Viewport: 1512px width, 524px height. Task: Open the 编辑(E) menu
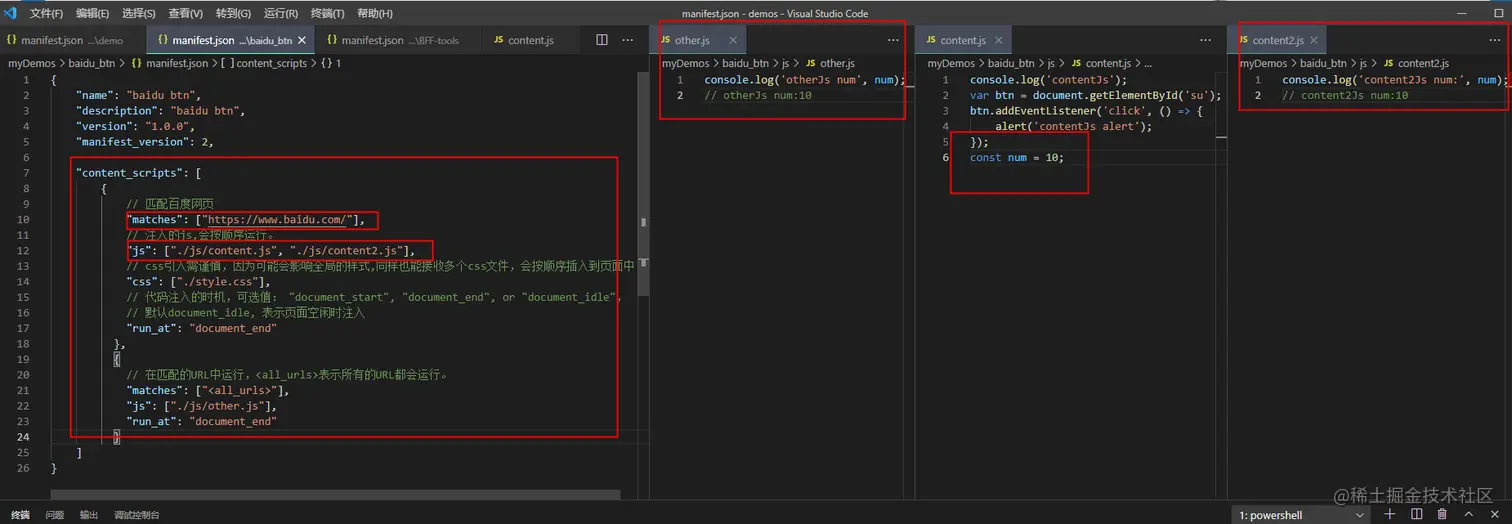pos(93,13)
